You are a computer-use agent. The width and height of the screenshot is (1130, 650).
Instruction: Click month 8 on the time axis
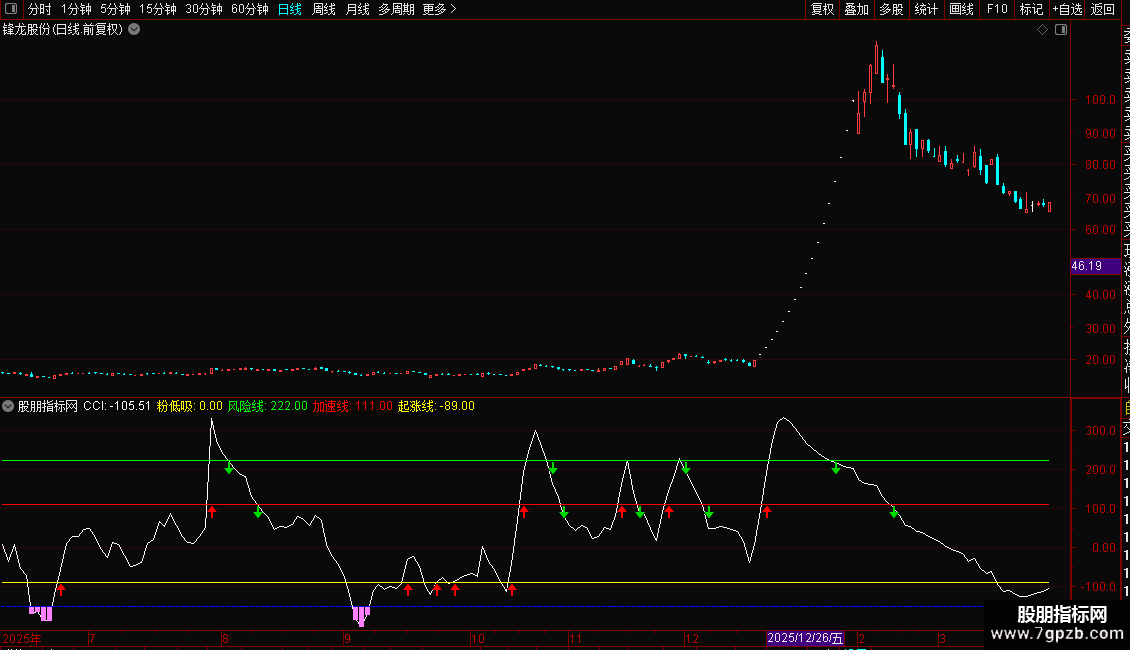226,639
